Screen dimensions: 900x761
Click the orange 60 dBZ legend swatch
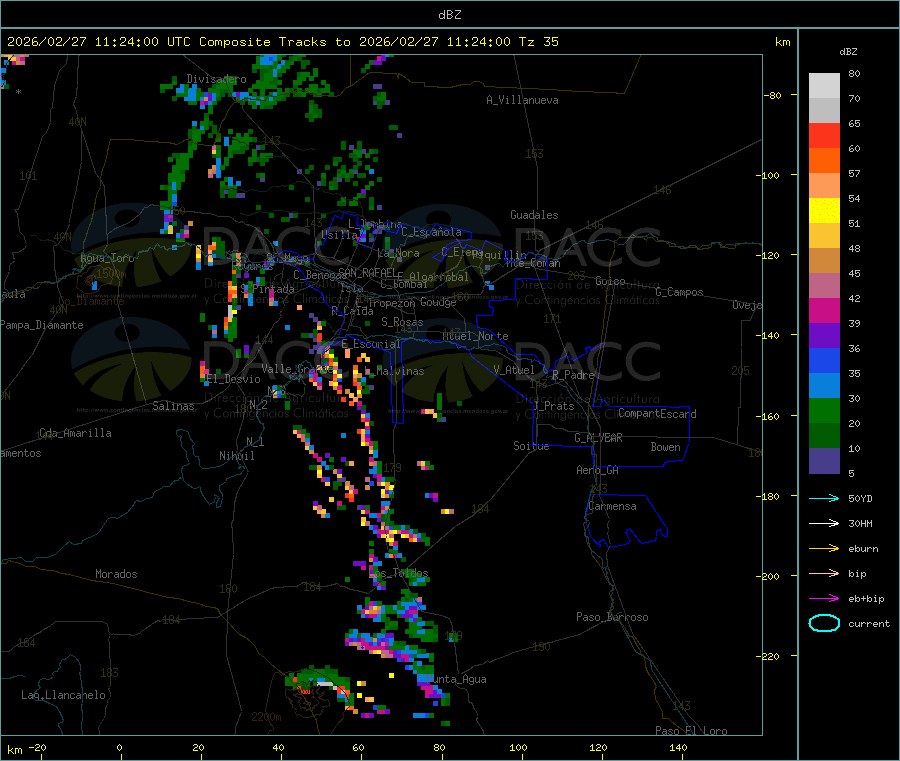click(x=824, y=161)
